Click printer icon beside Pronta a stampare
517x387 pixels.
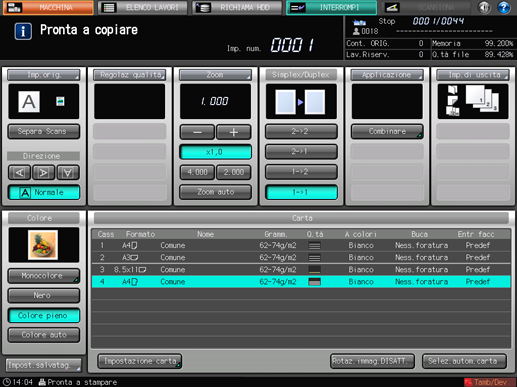[42, 382]
